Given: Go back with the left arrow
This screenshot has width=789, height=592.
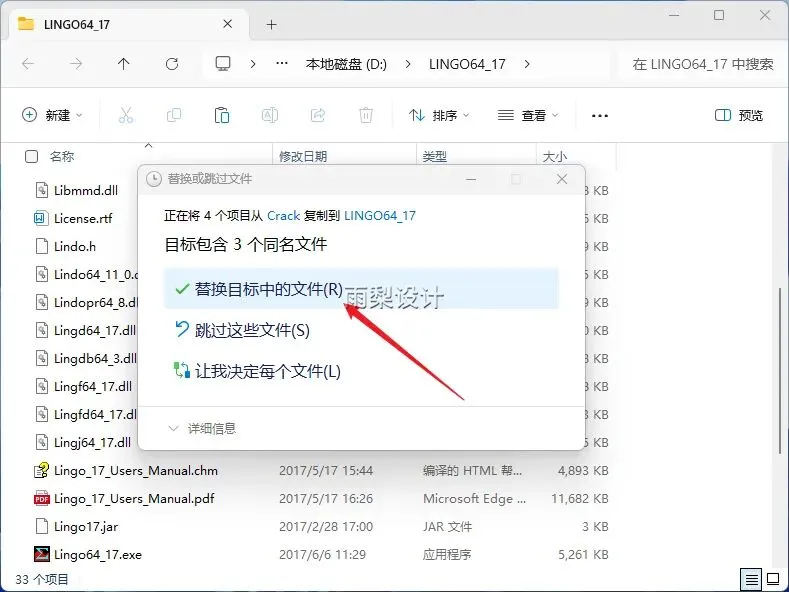Looking at the screenshot, I should point(28,64).
